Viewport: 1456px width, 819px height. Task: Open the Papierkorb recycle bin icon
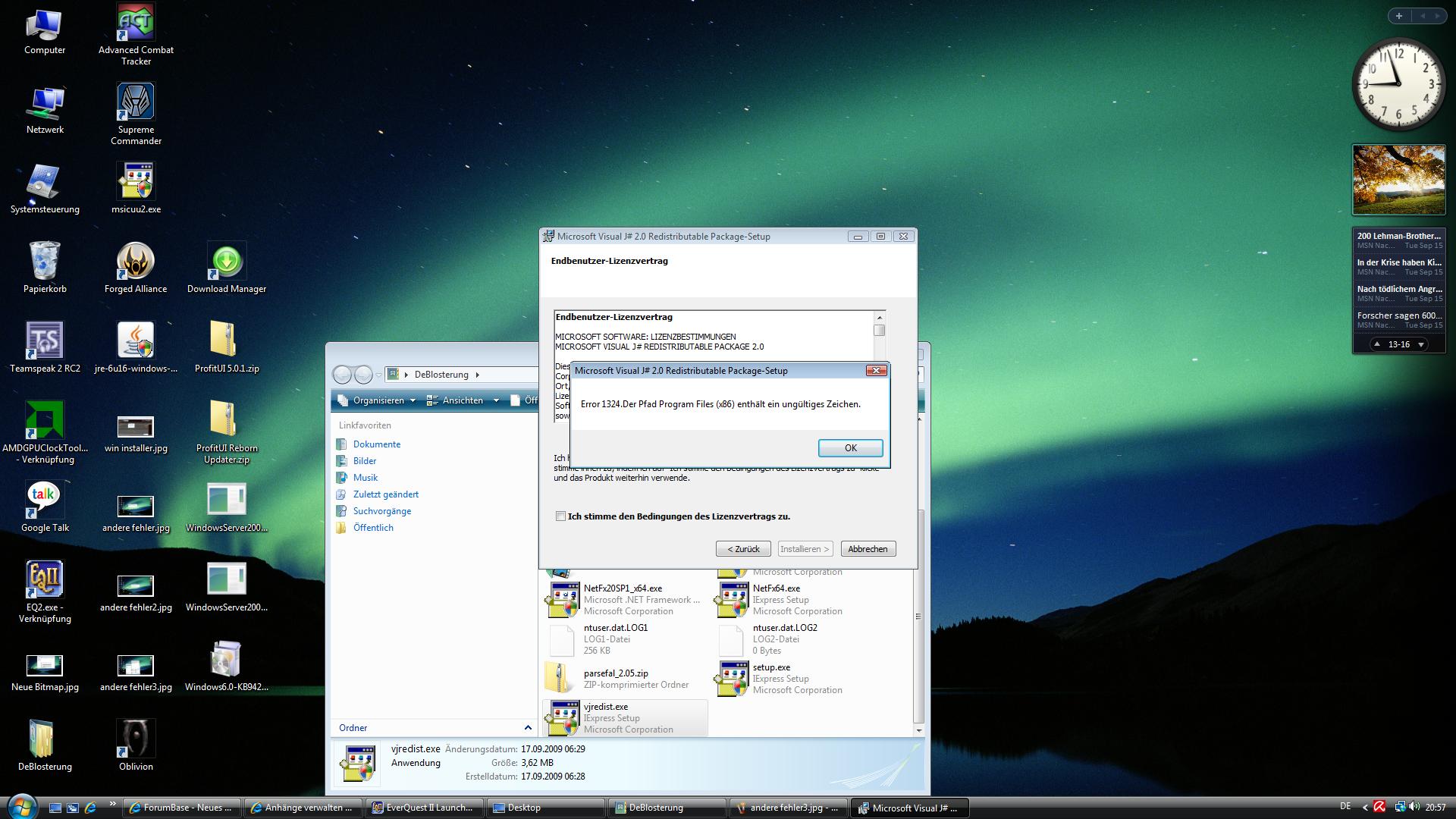point(45,262)
